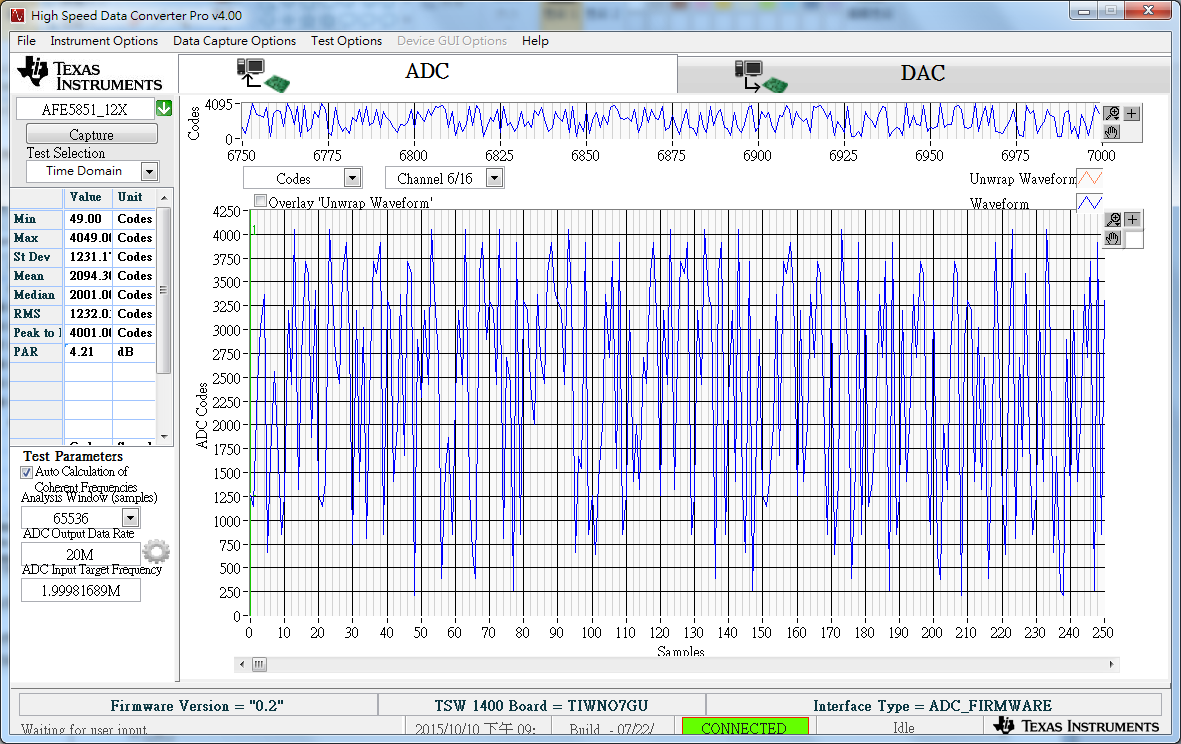Click the Interface Type ADC_FIRMWARE status text
This screenshot has height=744, width=1181.
point(932,706)
